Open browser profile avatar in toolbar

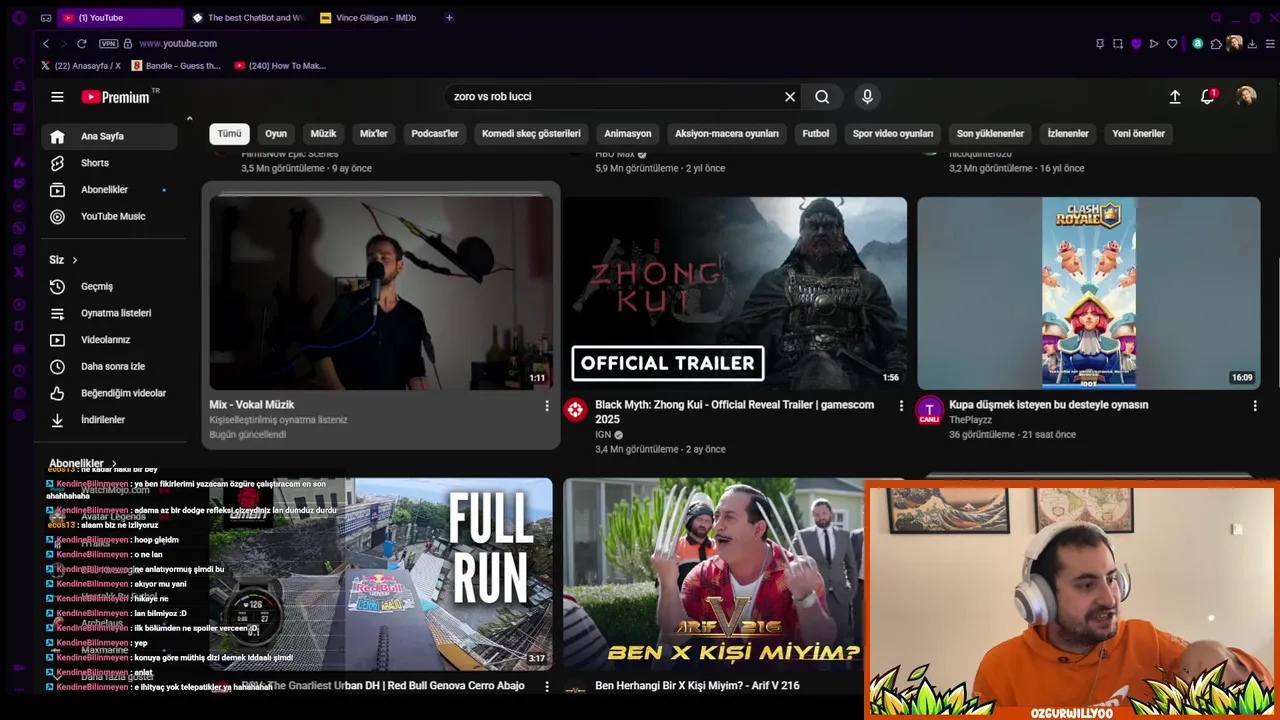[1234, 44]
